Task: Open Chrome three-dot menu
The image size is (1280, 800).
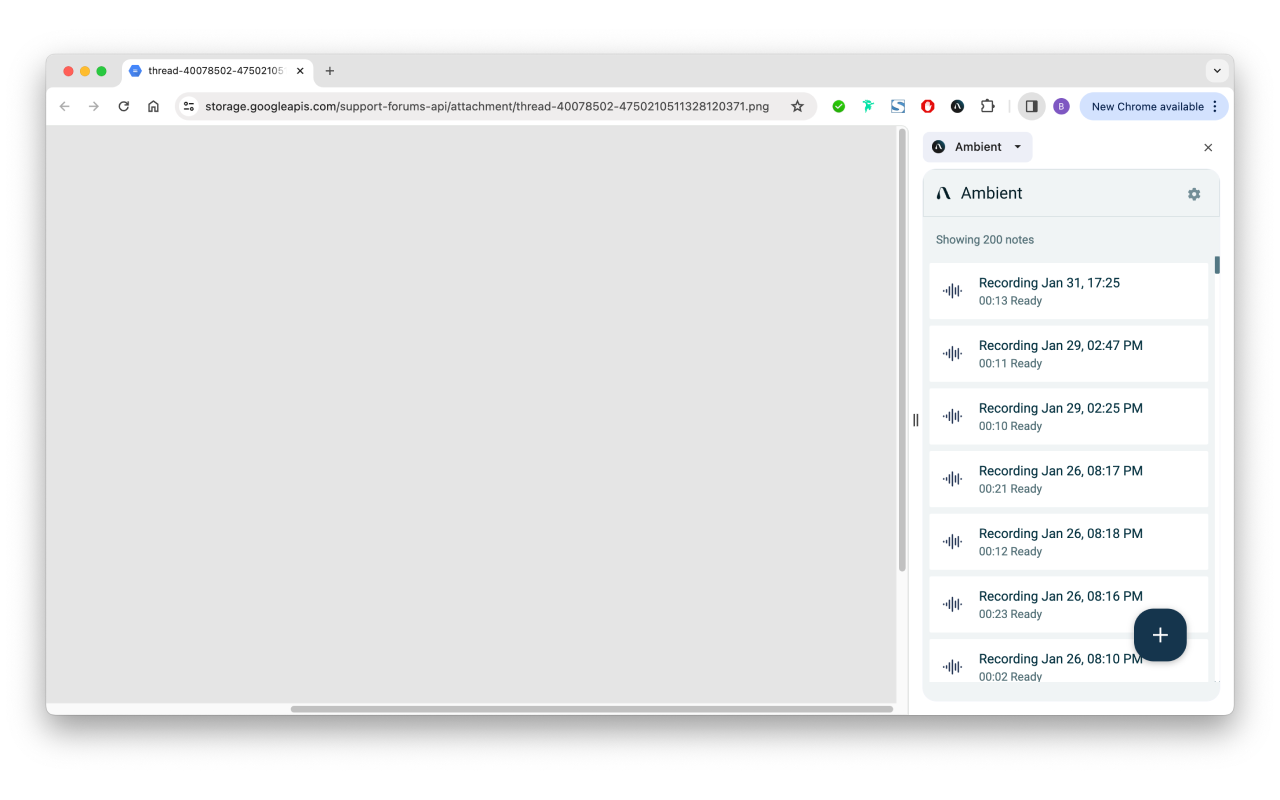Action: coord(1215,106)
